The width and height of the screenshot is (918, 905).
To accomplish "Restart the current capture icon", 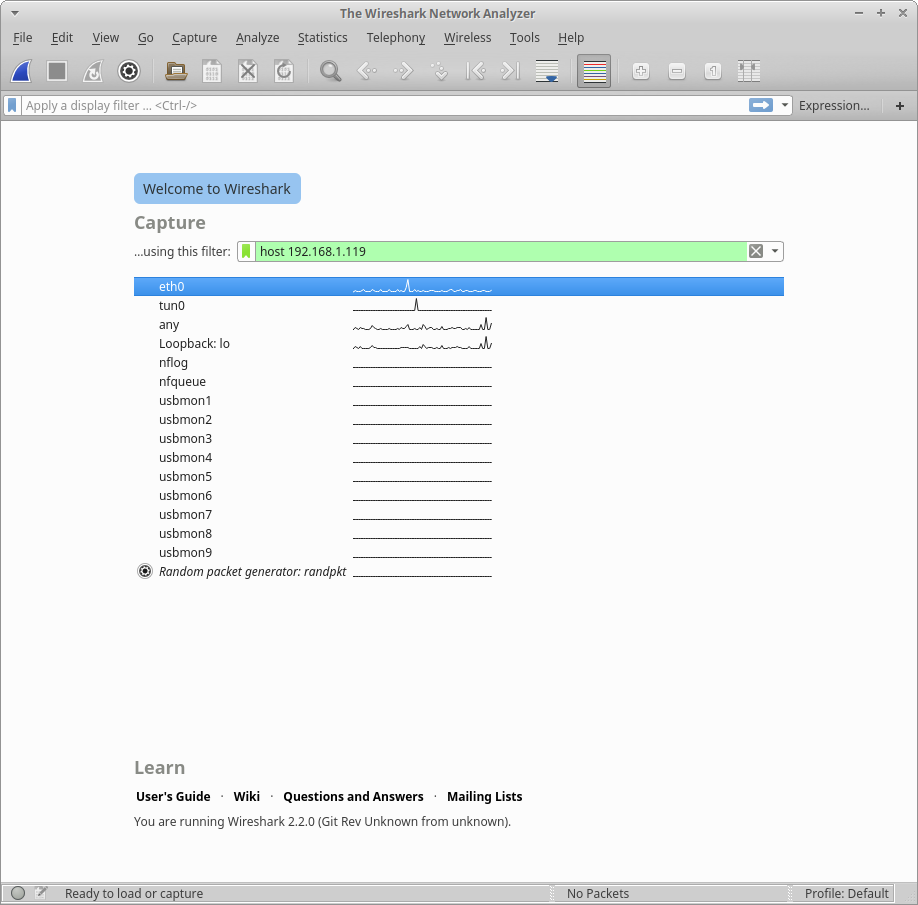I will pyautogui.click(x=93, y=71).
